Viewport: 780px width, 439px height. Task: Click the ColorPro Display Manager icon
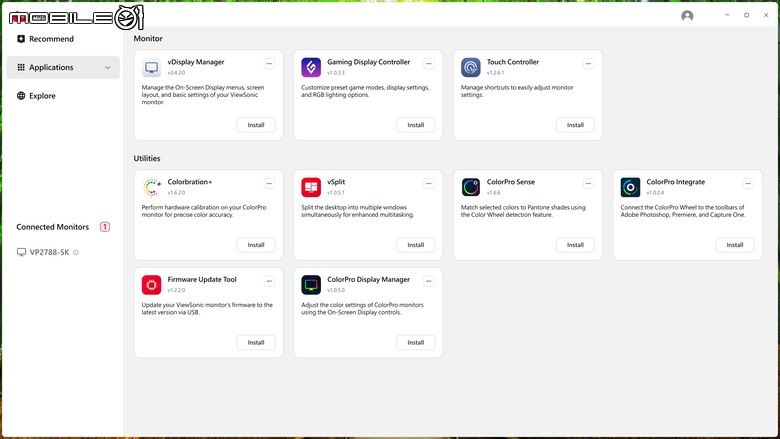pos(311,284)
